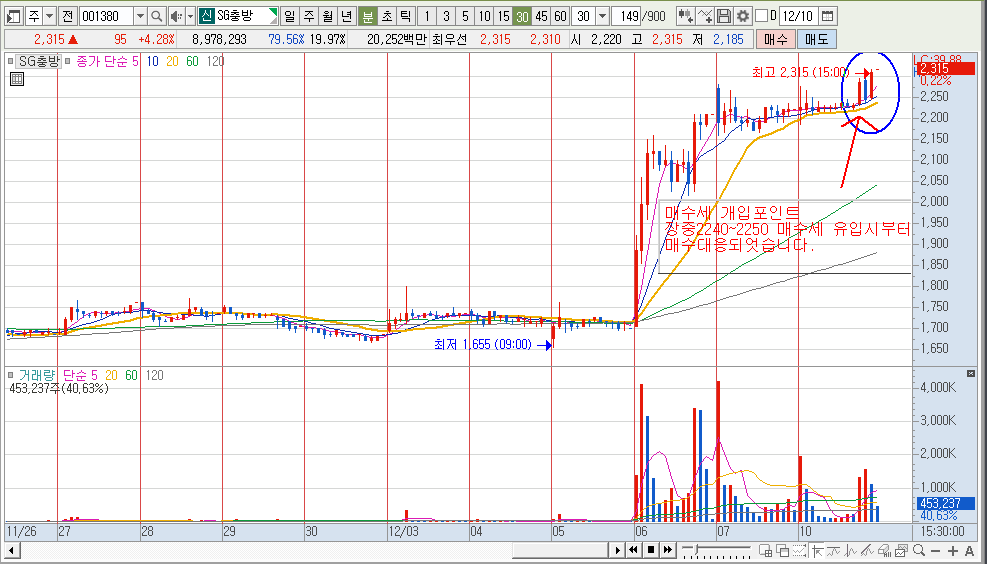The image size is (987, 564).
Task: Toggle the 'D' checkbox beside date field
Action: click(x=761, y=16)
